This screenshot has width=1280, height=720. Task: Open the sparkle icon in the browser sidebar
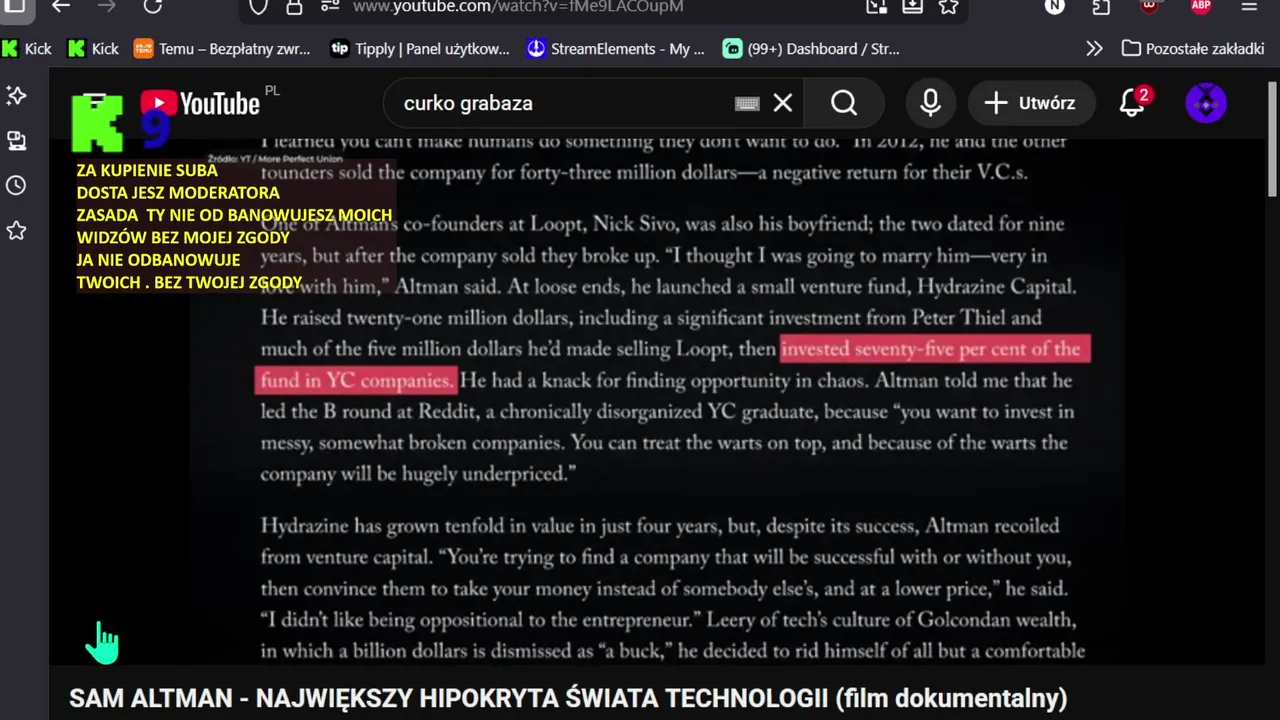point(16,96)
